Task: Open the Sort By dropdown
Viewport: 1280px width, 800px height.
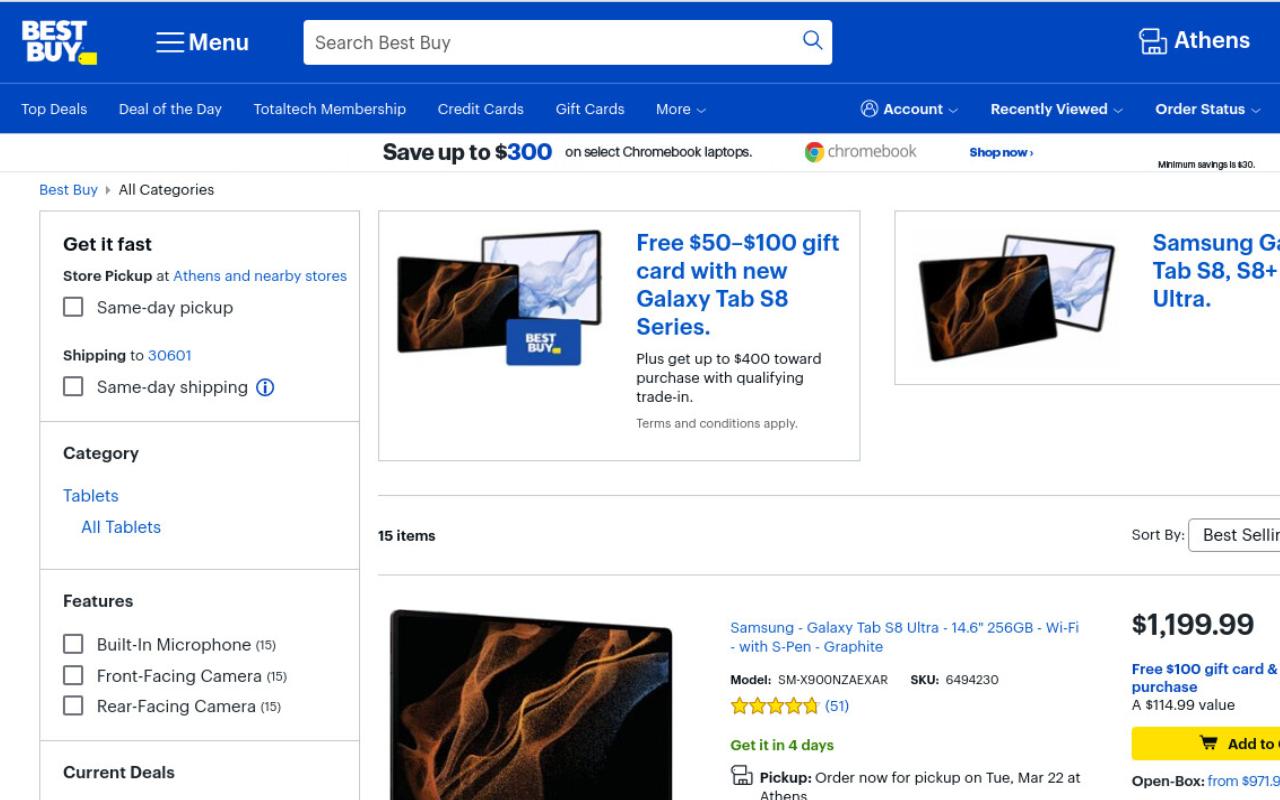Action: pyautogui.click(x=1233, y=535)
